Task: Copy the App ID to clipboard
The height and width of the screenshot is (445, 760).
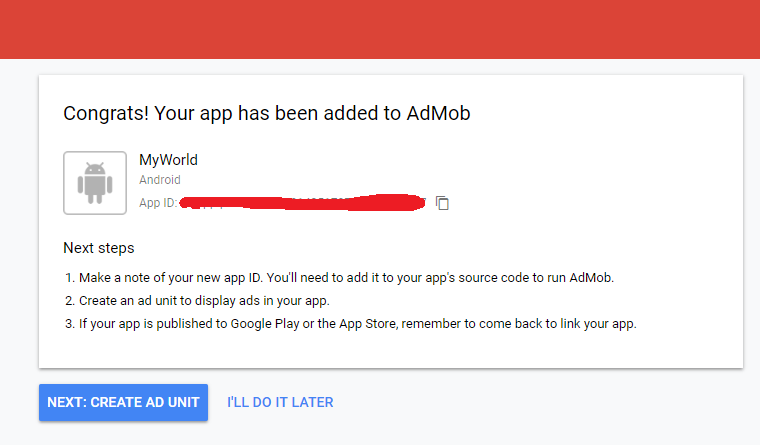Action: pyautogui.click(x=442, y=203)
